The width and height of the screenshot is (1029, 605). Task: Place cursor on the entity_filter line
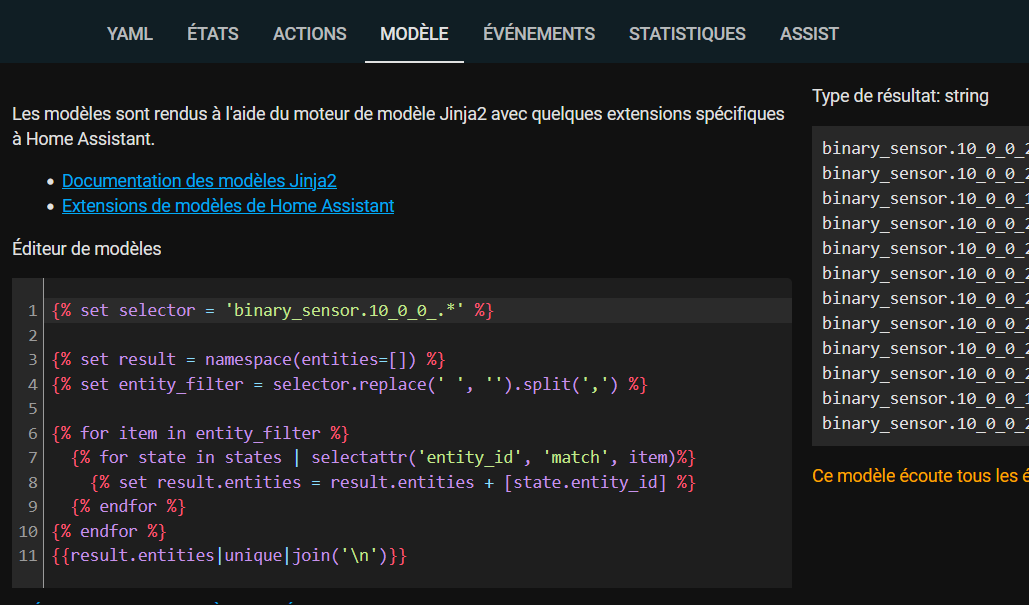coord(417,385)
